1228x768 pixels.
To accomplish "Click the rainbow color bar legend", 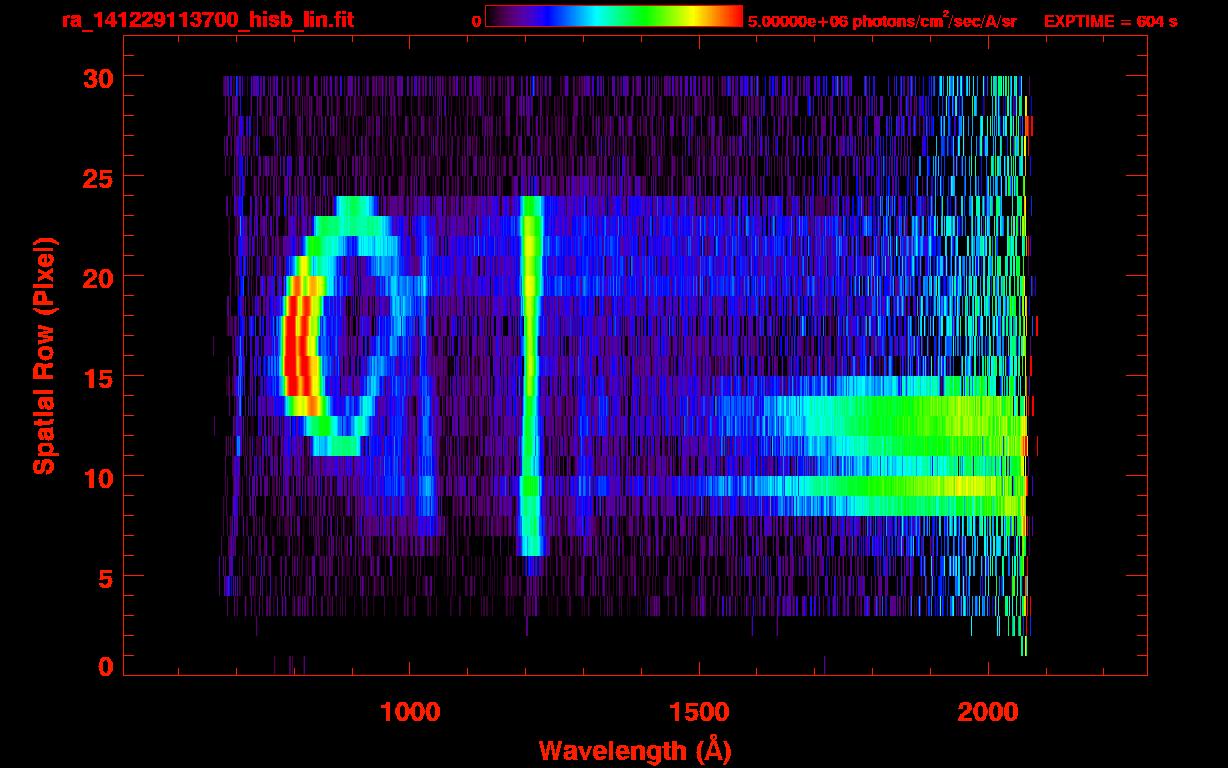I will pos(614,16).
